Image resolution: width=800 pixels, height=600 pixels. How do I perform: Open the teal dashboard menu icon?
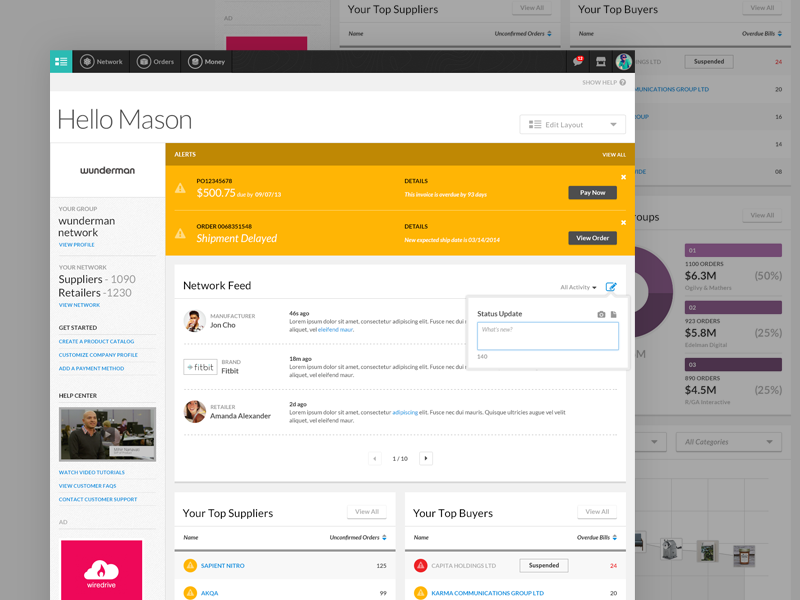pyautogui.click(x=61, y=62)
